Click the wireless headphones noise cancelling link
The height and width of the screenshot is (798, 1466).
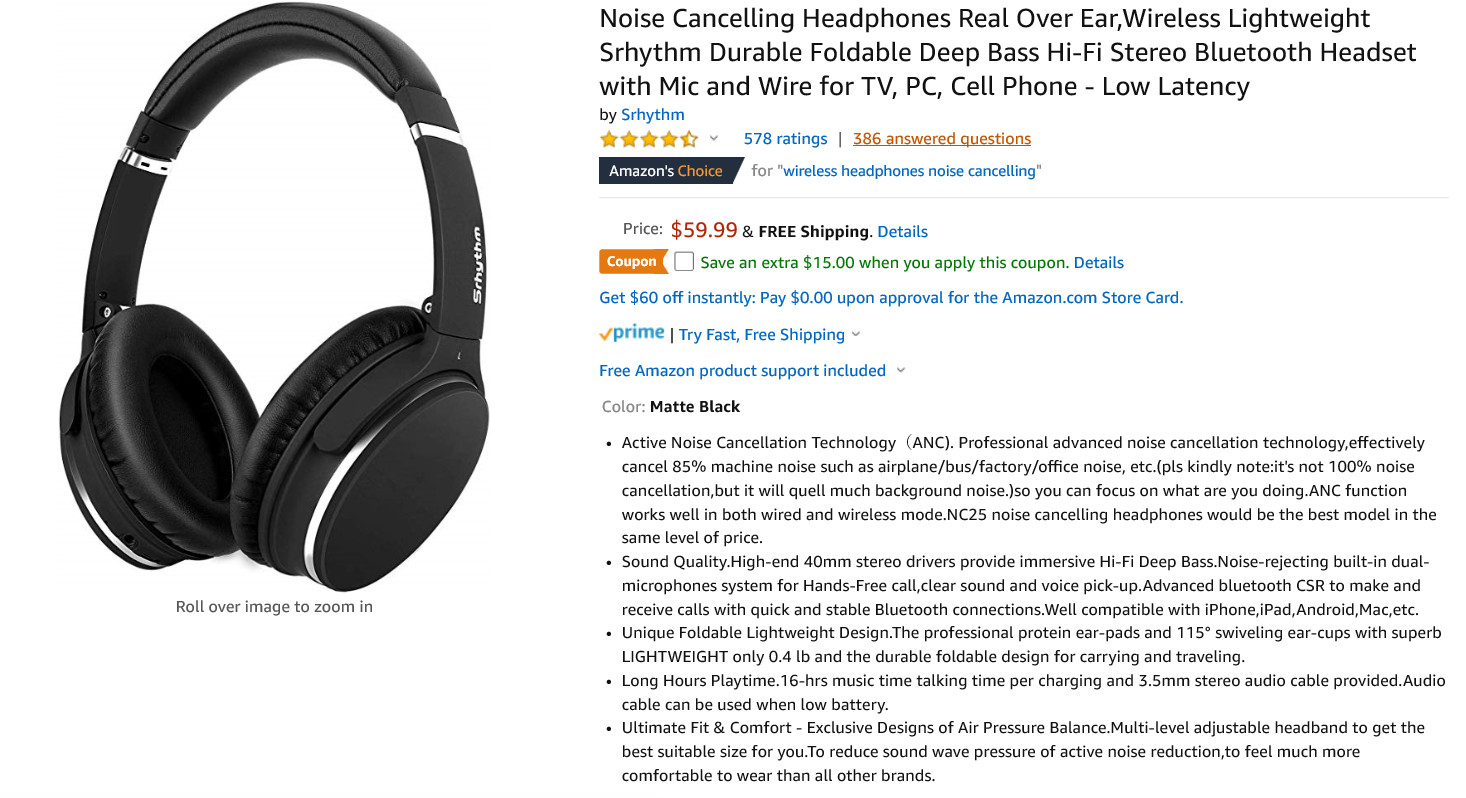[909, 171]
